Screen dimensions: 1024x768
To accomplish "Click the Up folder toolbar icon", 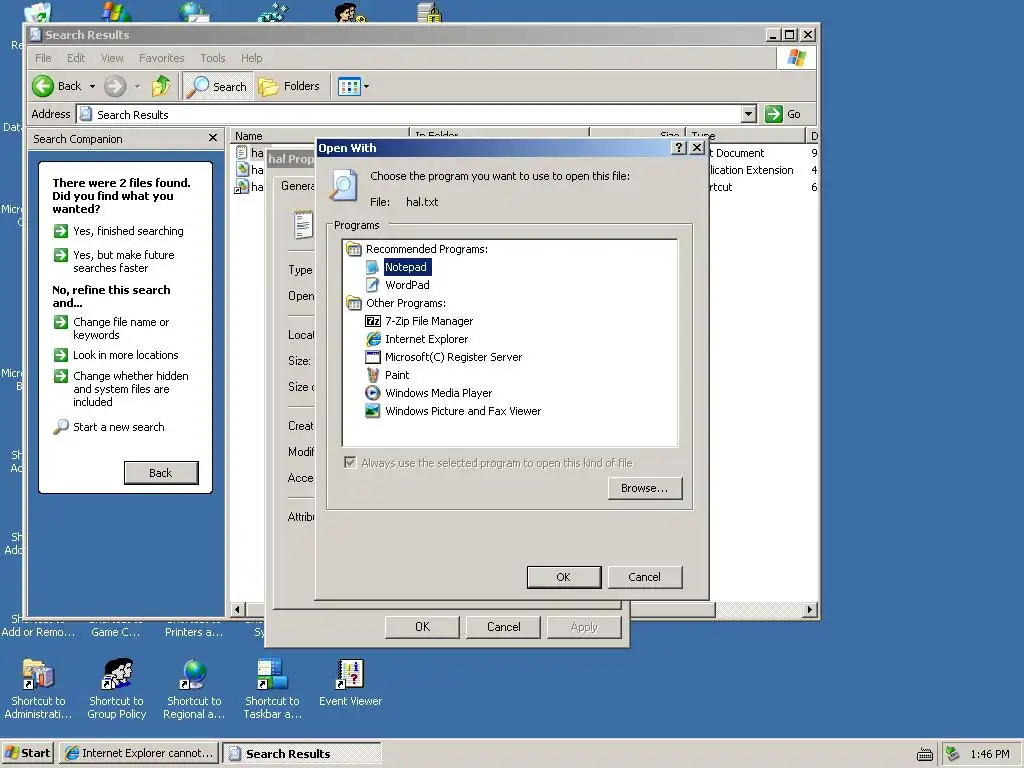I will tap(161, 86).
